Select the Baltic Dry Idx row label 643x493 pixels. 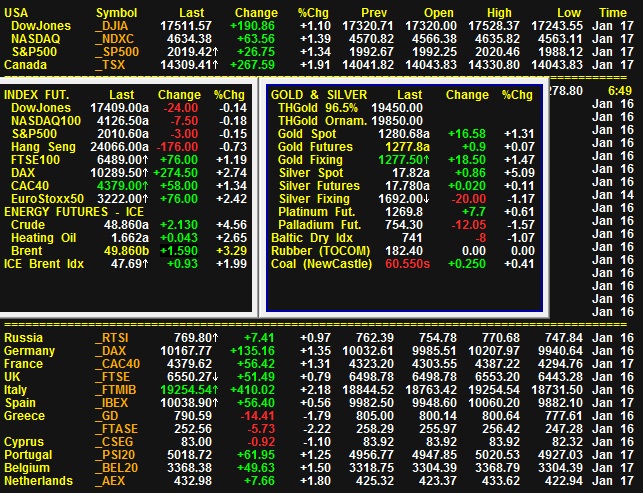(x=312, y=238)
